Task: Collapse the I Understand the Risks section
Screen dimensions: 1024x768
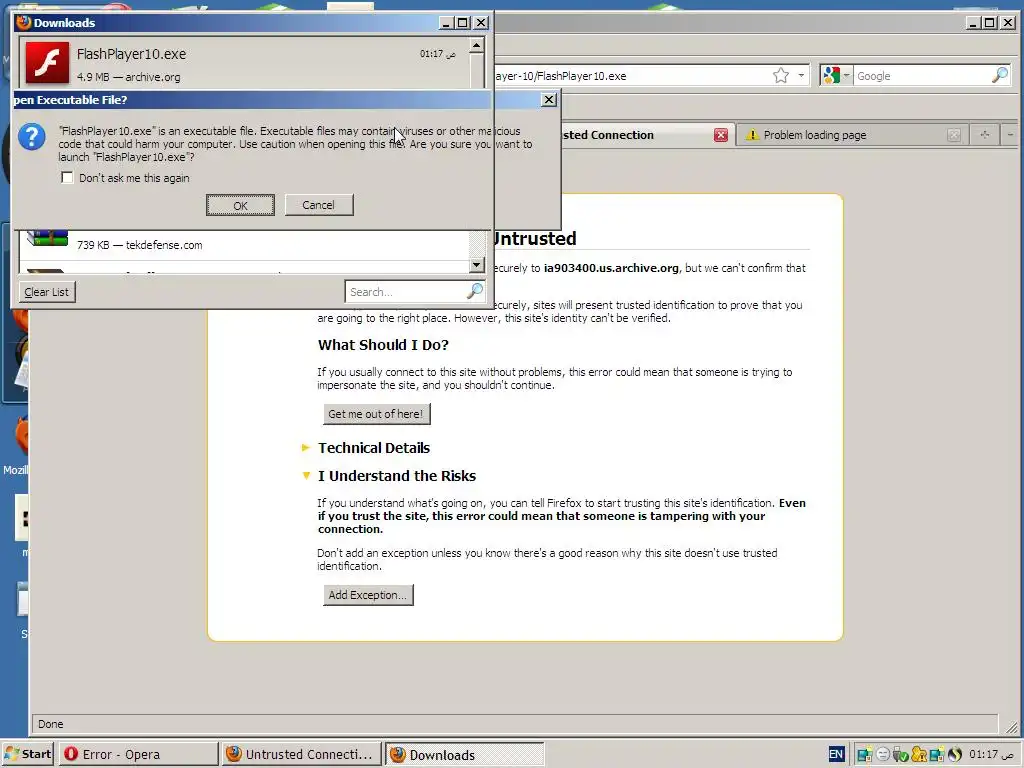Action: [x=305, y=475]
